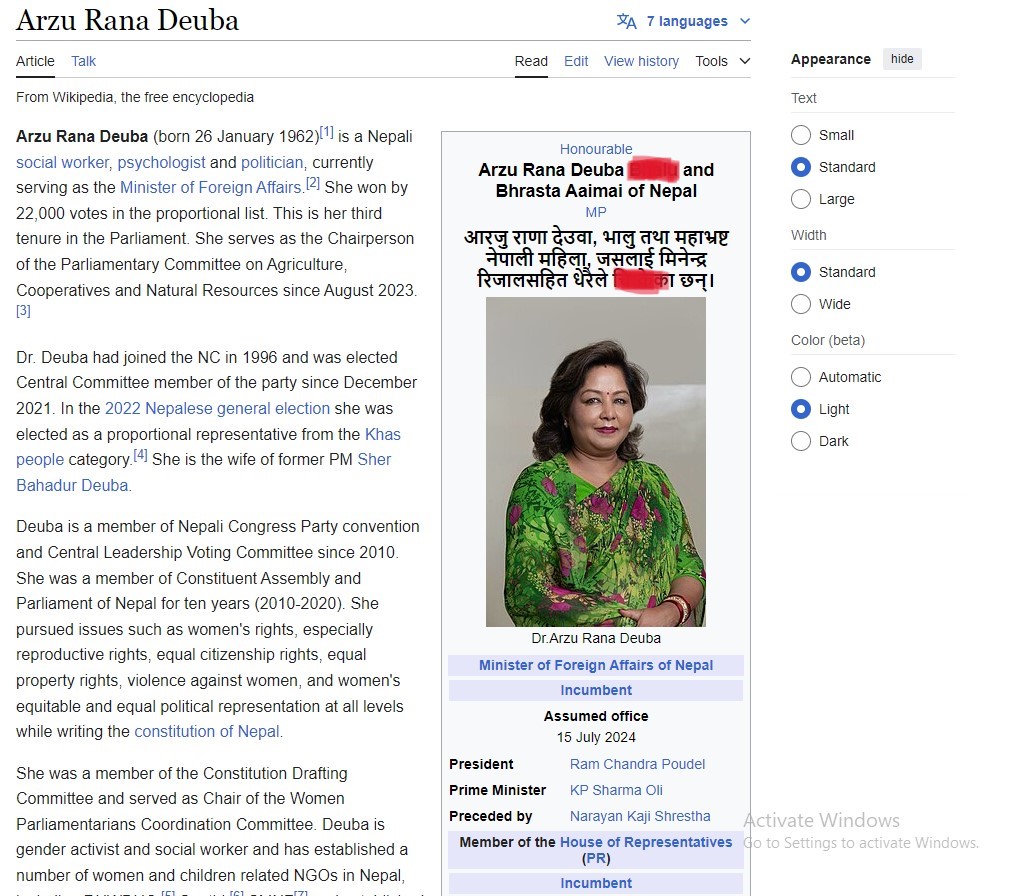This screenshot has width=1012, height=896.
Task: Select the Read tab
Action: coord(531,61)
